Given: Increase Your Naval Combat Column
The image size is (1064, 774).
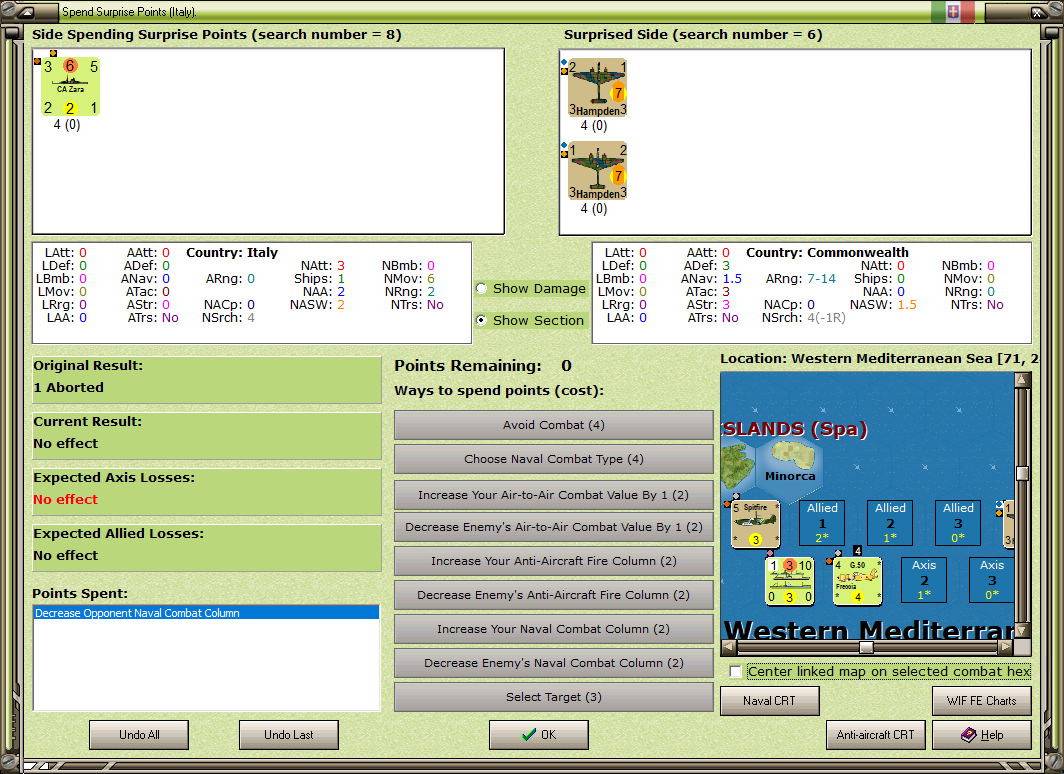Looking at the screenshot, I should tap(554, 629).
